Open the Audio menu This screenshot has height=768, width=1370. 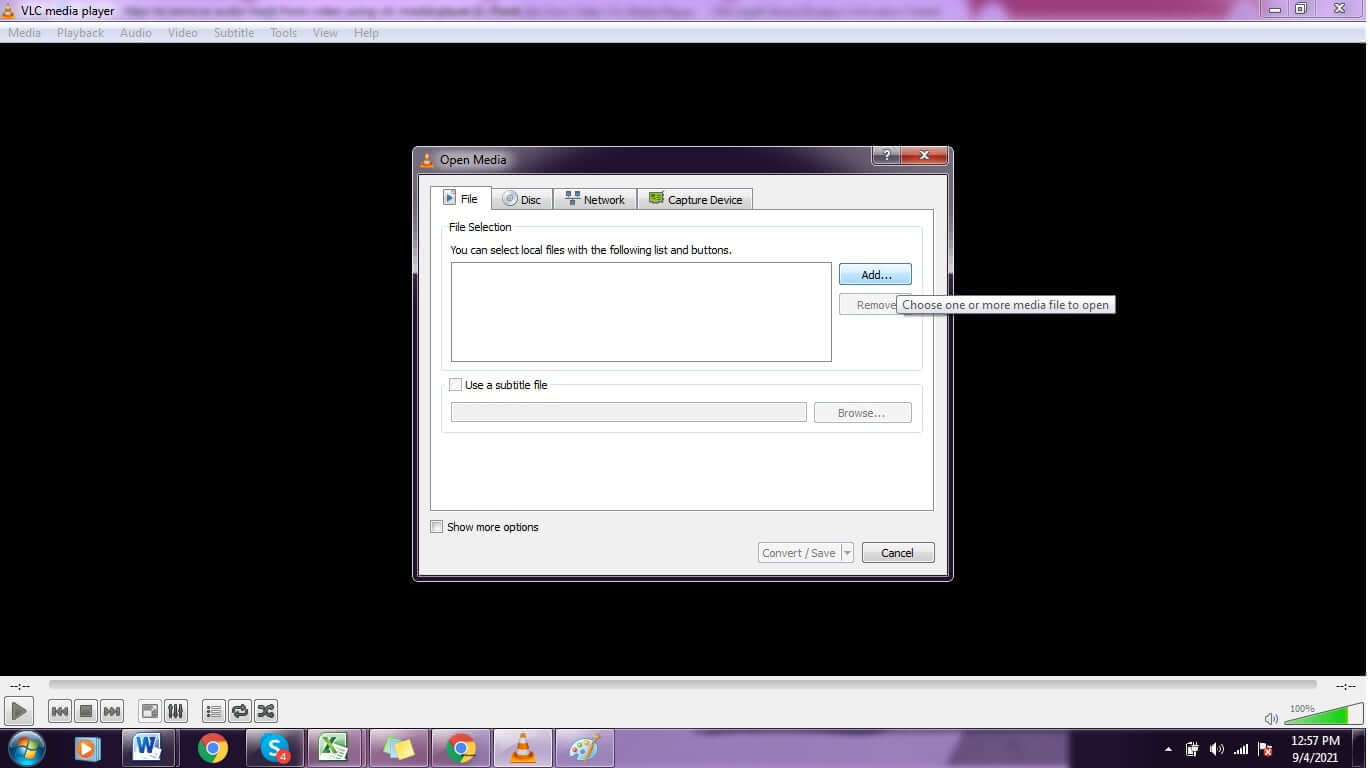click(136, 33)
